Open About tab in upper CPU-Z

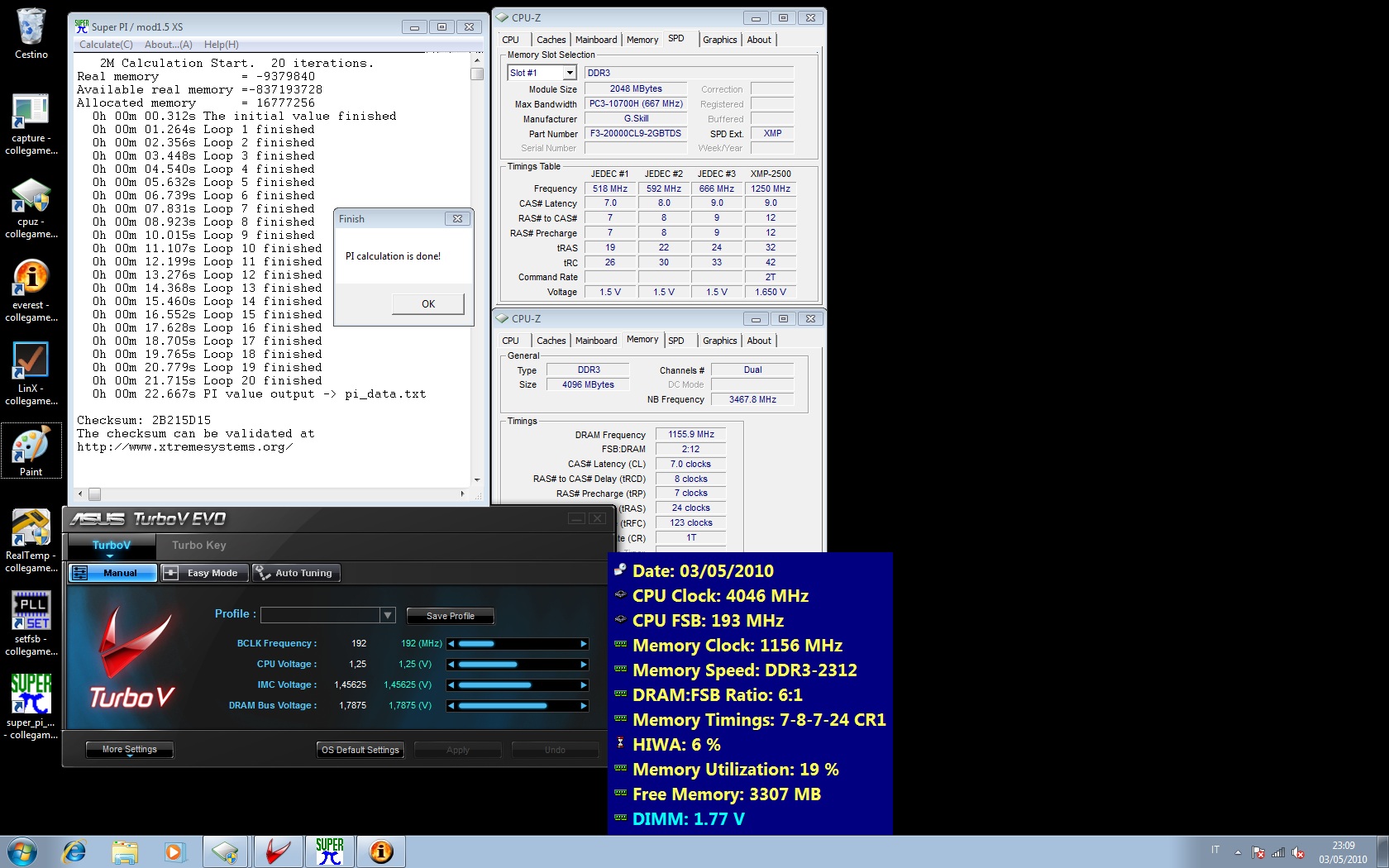[x=759, y=40]
